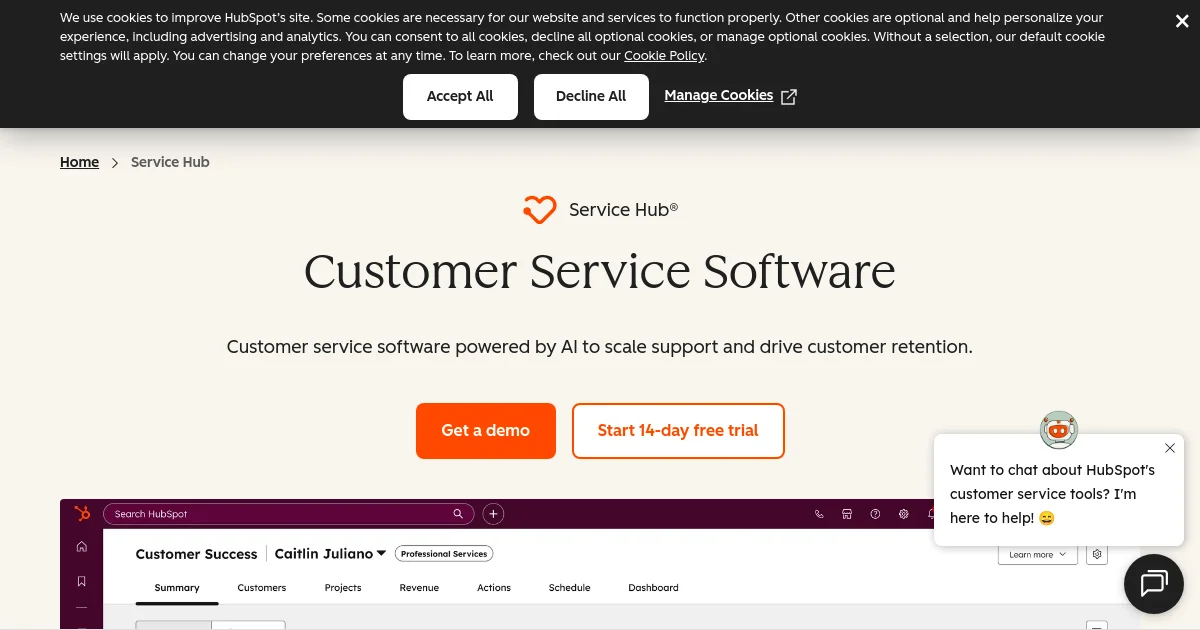
Task: Click the Search HubSpot field
Action: (x=289, y=514)
